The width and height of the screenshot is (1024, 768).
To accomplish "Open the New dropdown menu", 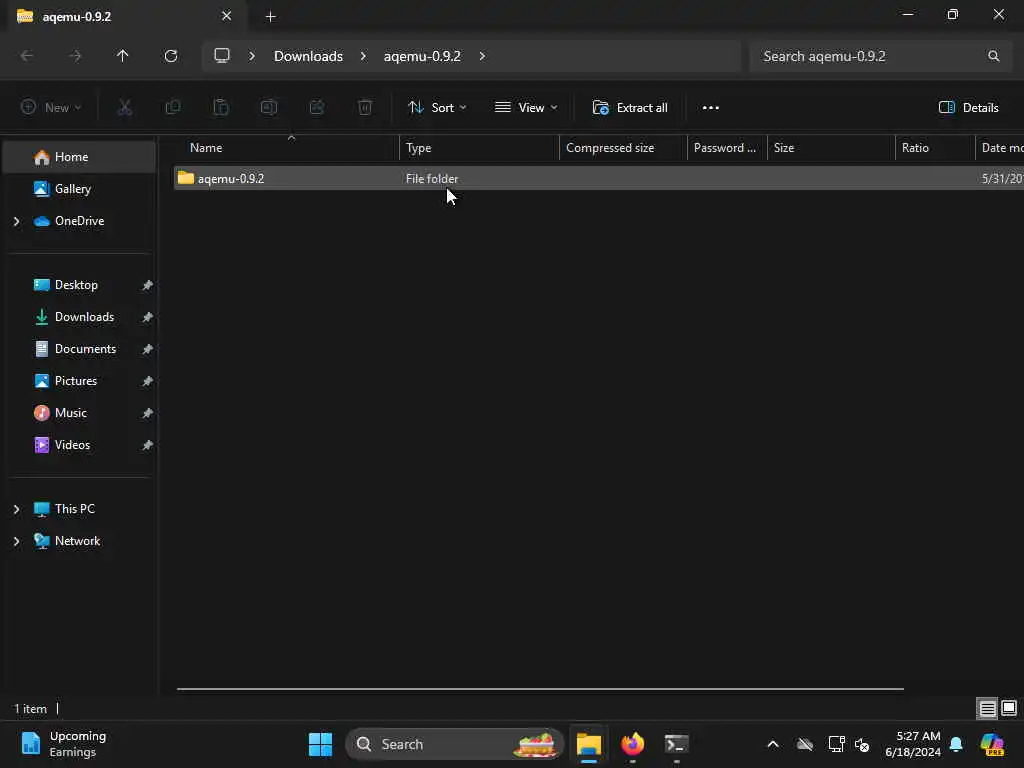I will pos(51,108).
